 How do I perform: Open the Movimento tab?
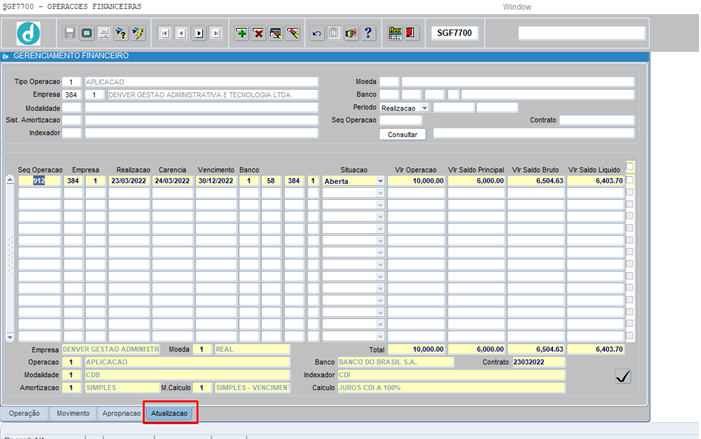coord(72,412)
